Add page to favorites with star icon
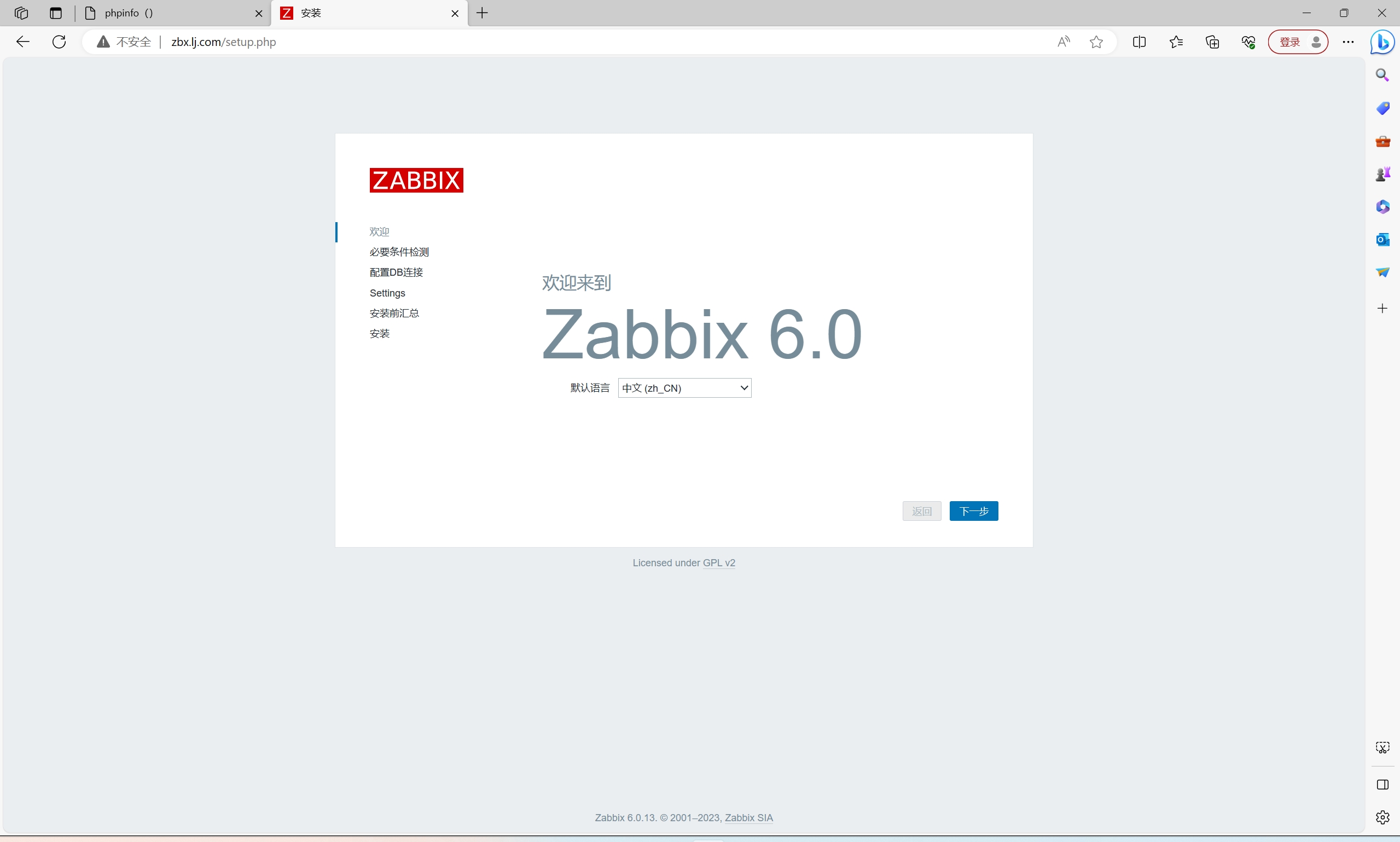The height and width of the screenshot is (842, 1400). [1096, 42]
